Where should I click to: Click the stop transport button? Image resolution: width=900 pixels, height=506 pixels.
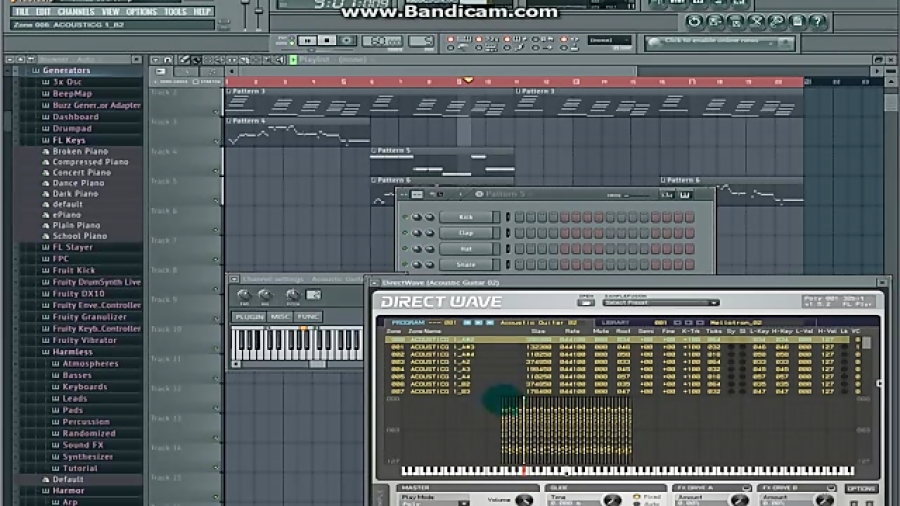point(327,41)
